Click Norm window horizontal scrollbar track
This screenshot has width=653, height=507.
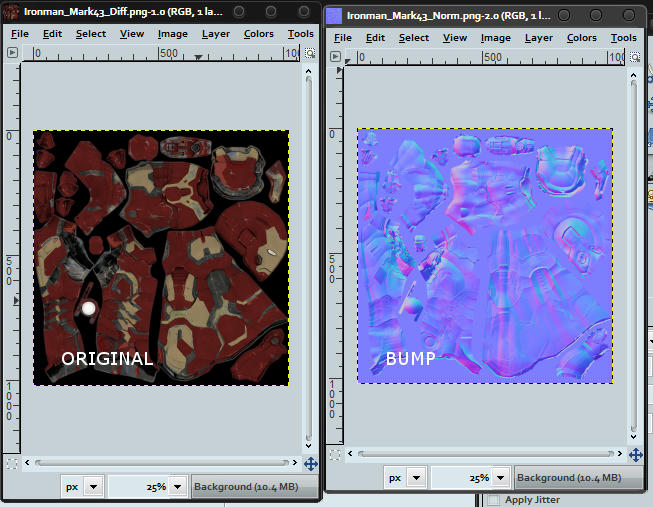coord(486,453)
